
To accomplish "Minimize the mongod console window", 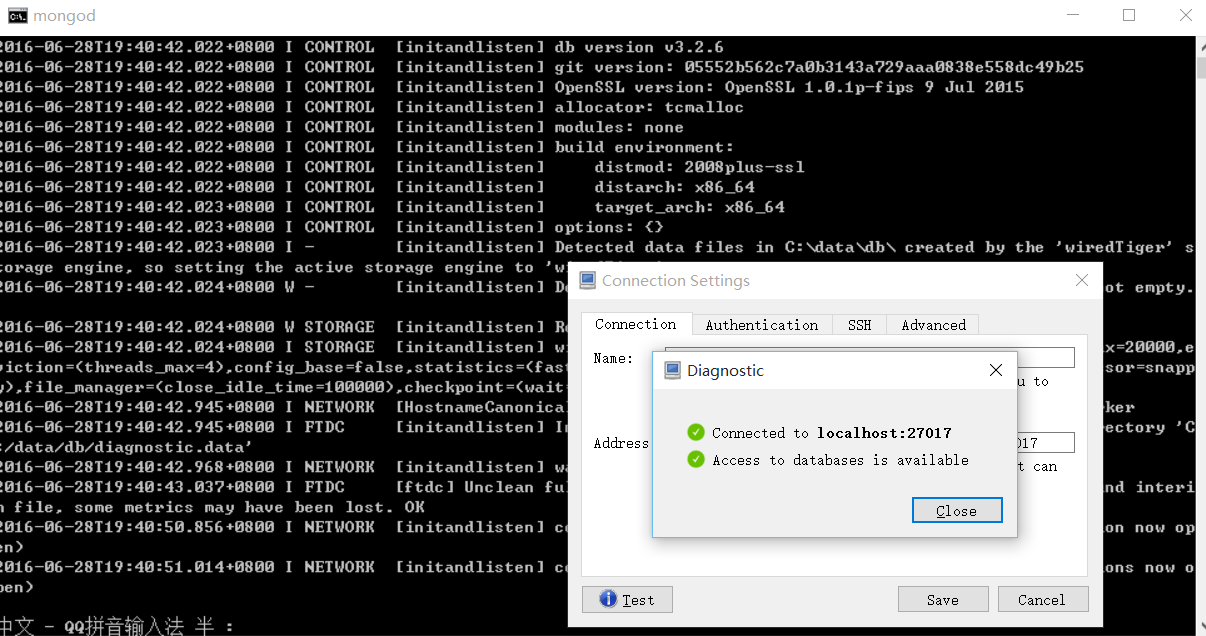I will point(1074,15).
